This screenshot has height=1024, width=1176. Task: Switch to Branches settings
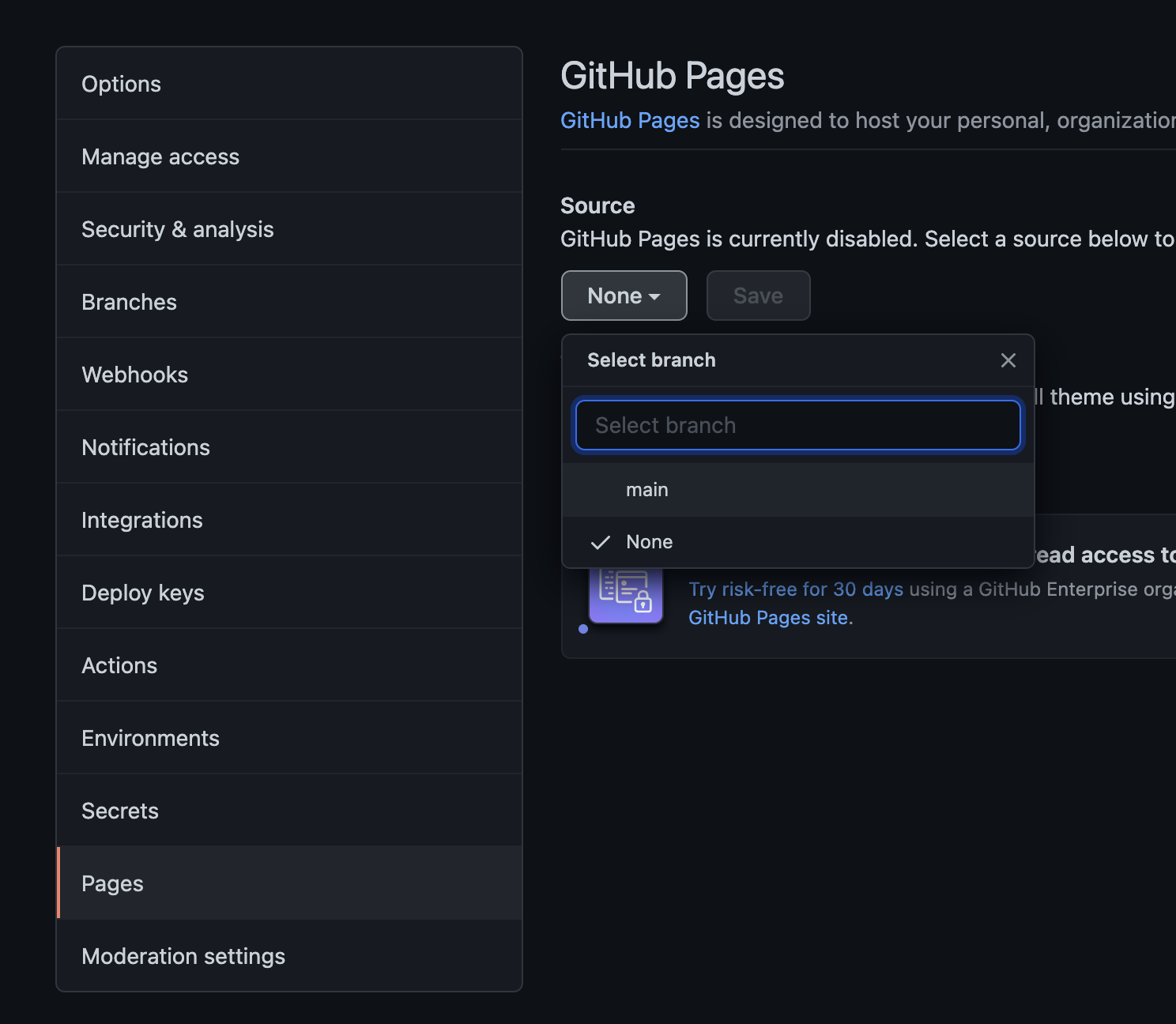coord(129,302)
